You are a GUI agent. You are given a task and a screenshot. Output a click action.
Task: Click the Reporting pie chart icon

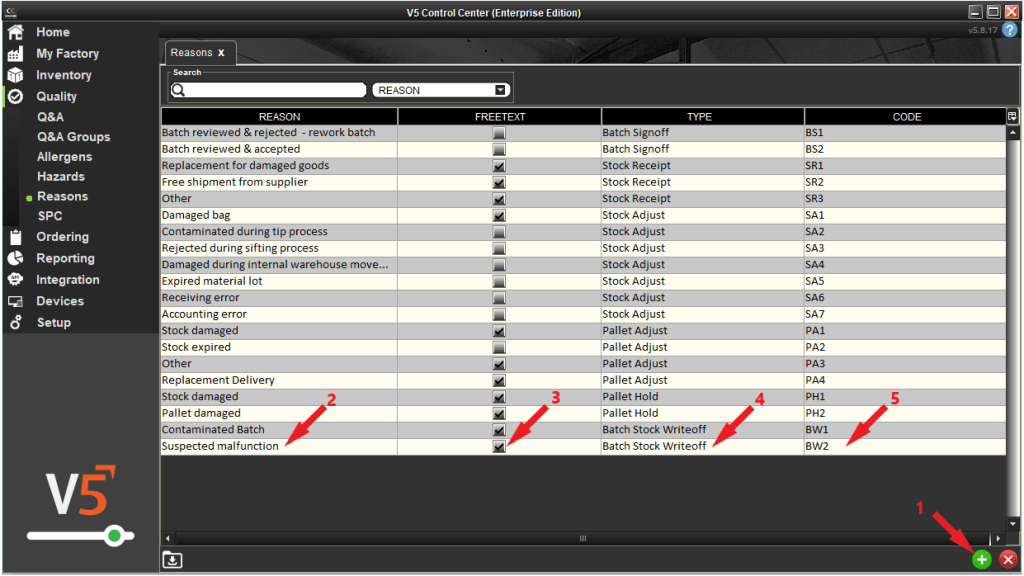[x=16, y=258]
